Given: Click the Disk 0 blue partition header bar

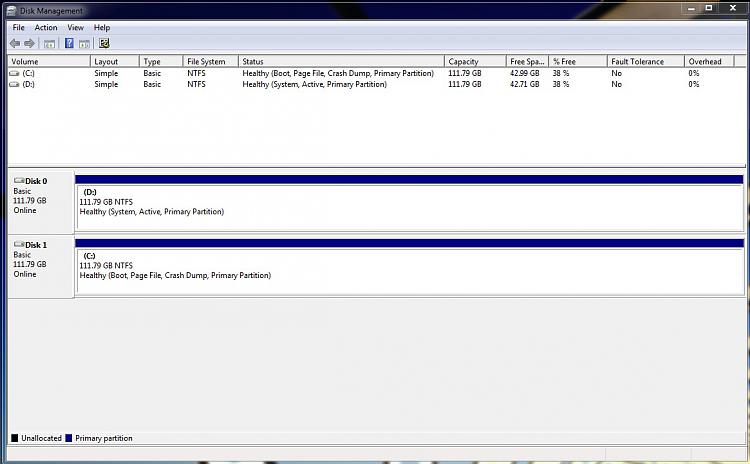Looking at the screenshot, I should click(x=409, y=179).
